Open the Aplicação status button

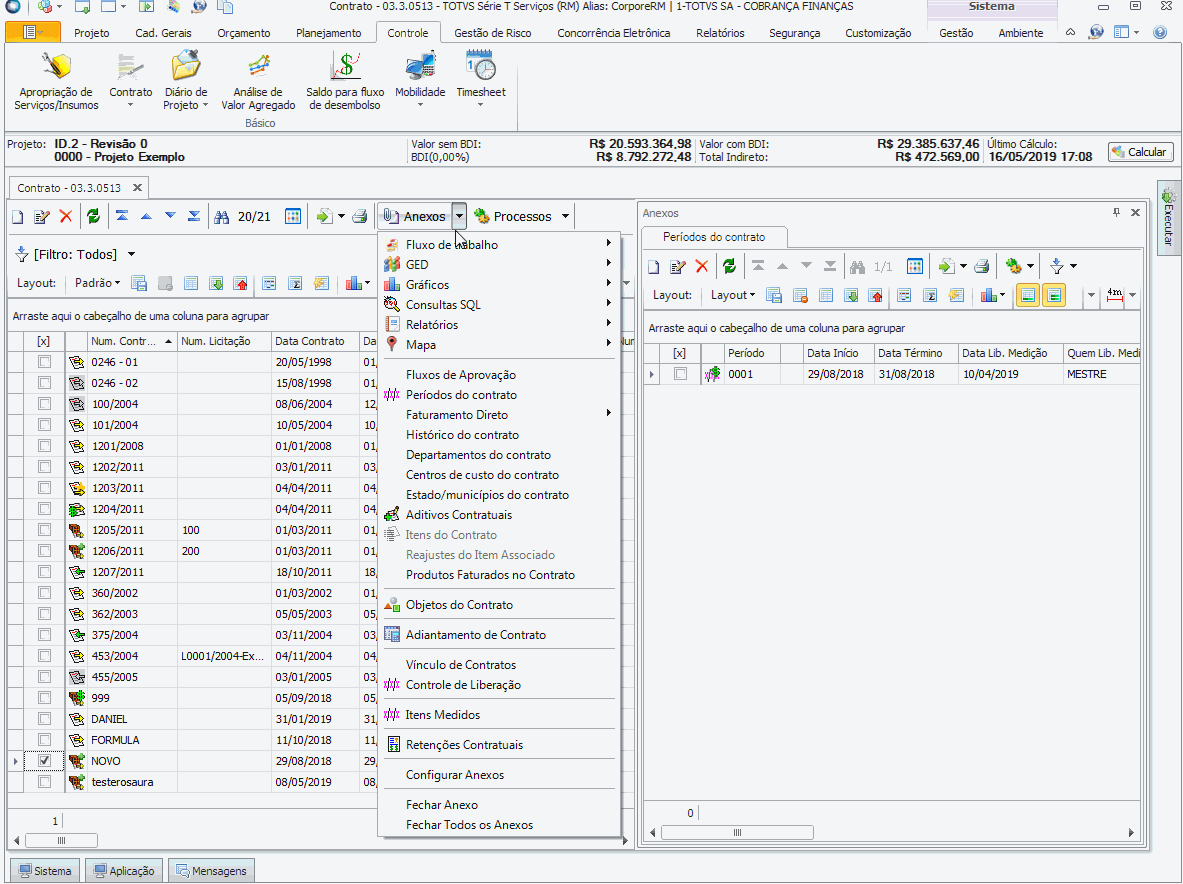[124, 870]
